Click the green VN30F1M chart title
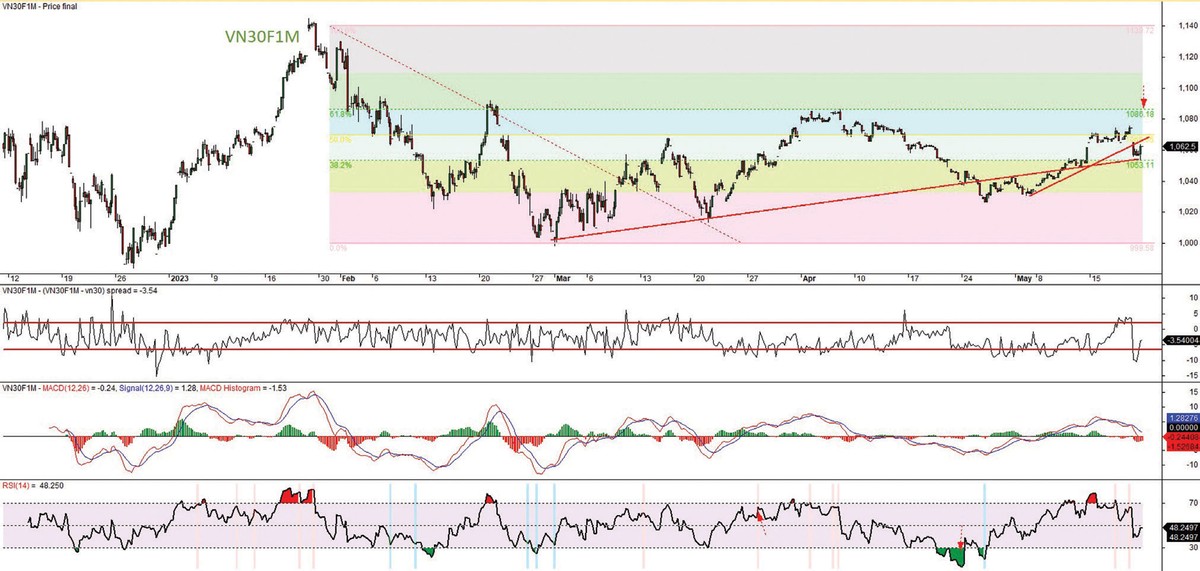This screenshot has width=1200, height=571. click(260, 37)
